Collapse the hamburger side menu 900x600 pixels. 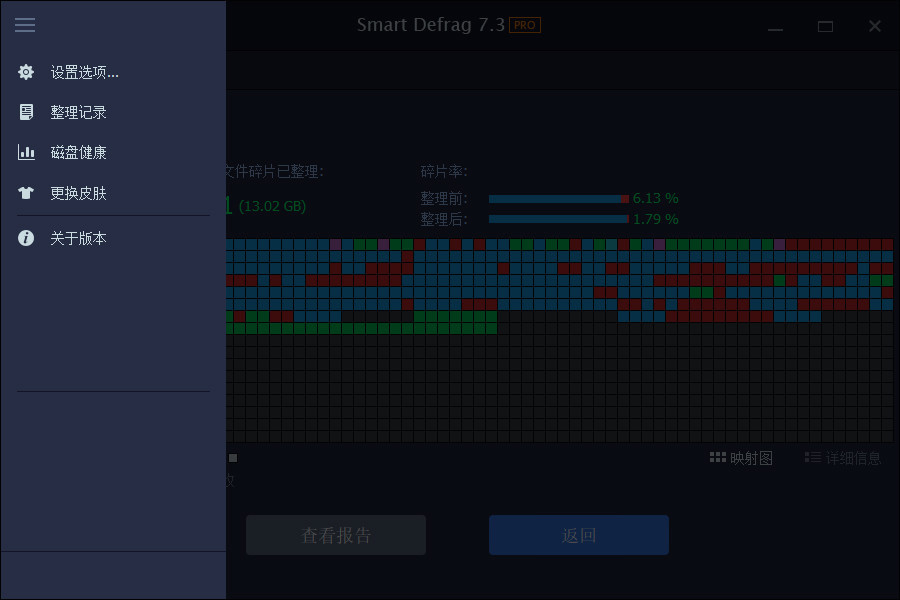(25, 25)
